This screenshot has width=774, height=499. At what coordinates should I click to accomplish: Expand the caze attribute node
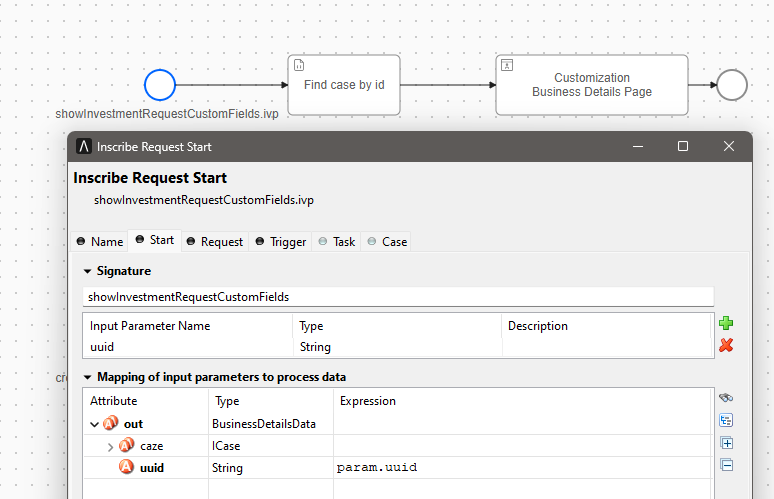pos(110,446)
